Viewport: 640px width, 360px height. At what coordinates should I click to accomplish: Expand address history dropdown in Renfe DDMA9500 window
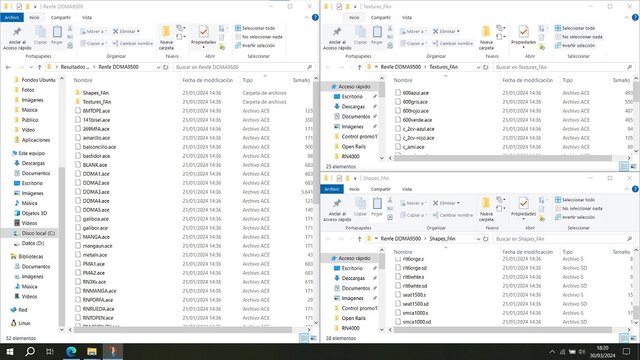point(158,67)
